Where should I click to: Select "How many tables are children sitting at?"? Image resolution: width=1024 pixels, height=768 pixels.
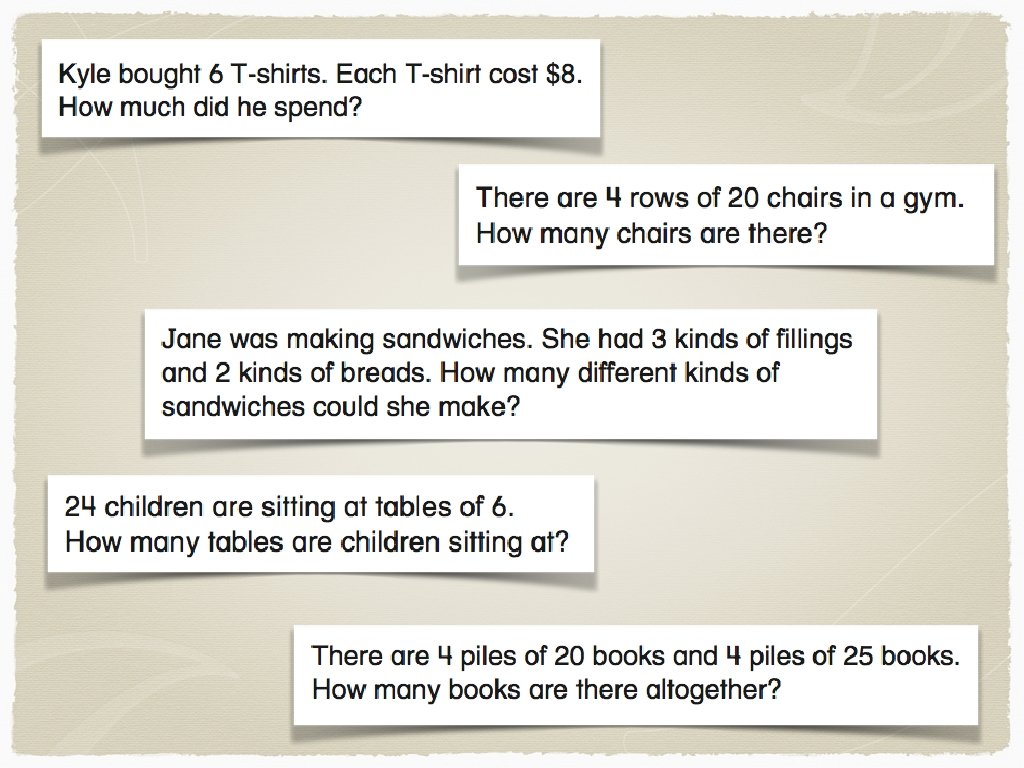pyautogui.click(x=316, y=543)
